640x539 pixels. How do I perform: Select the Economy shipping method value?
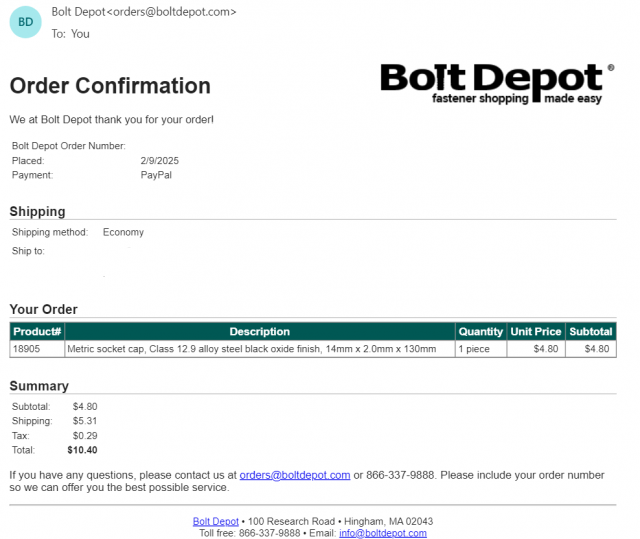click(x=123, y=232)
